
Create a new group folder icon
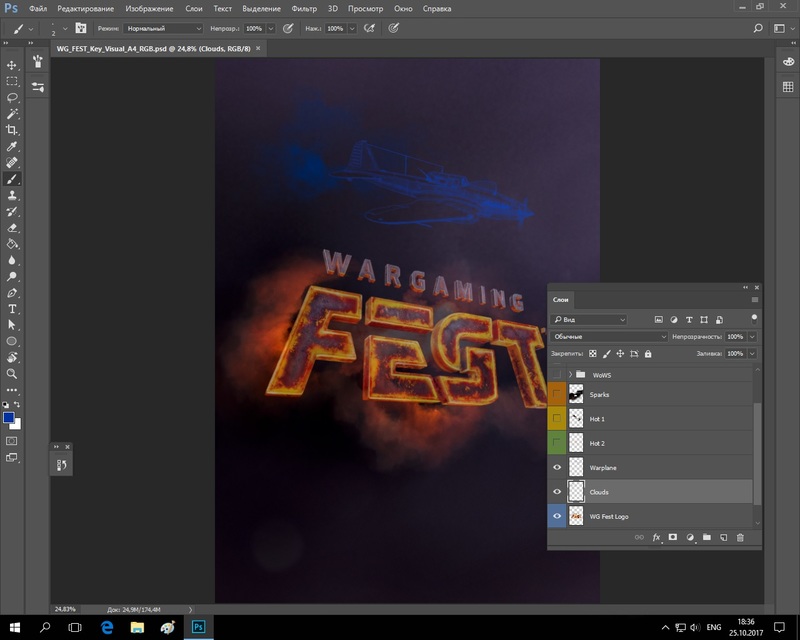point(707,537)
